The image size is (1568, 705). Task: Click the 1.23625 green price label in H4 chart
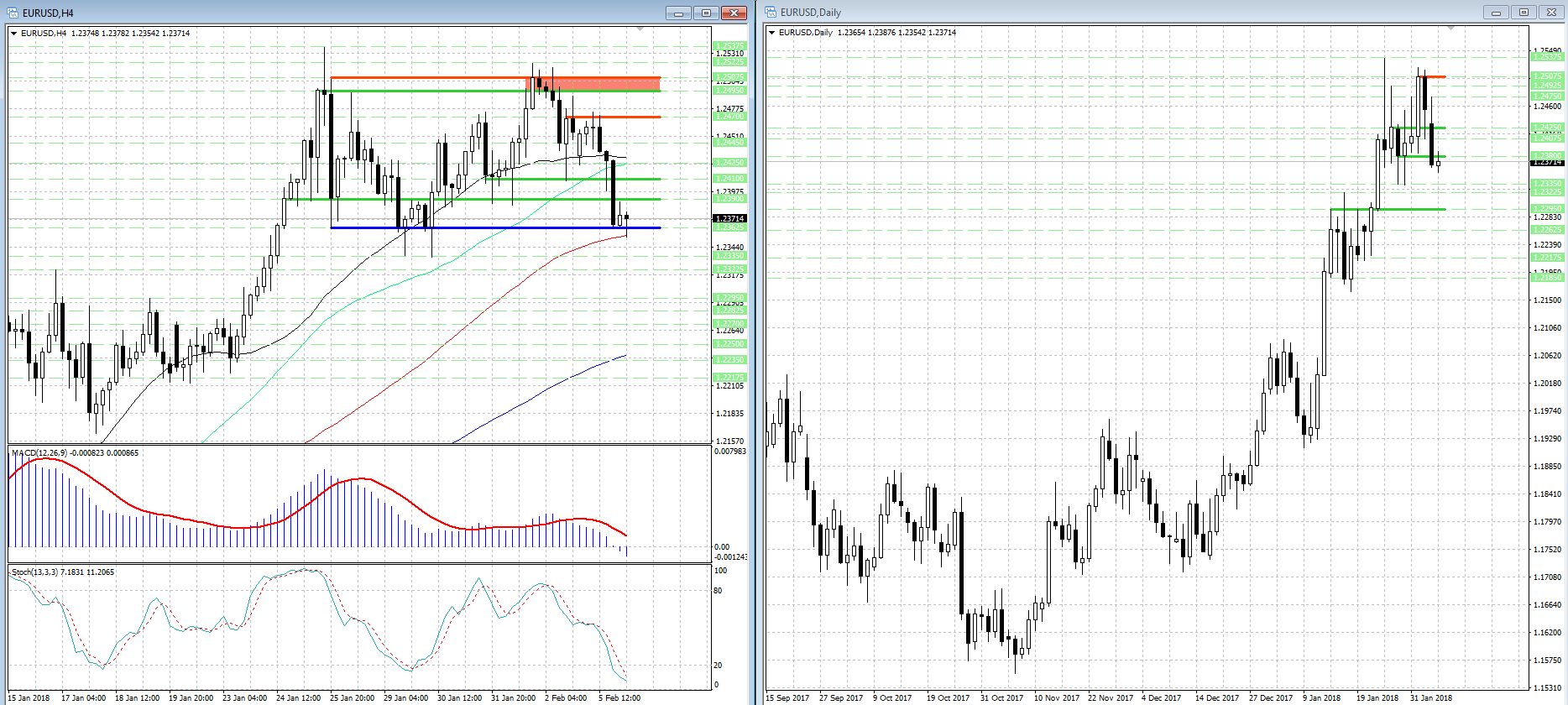(x=729, y=227)
